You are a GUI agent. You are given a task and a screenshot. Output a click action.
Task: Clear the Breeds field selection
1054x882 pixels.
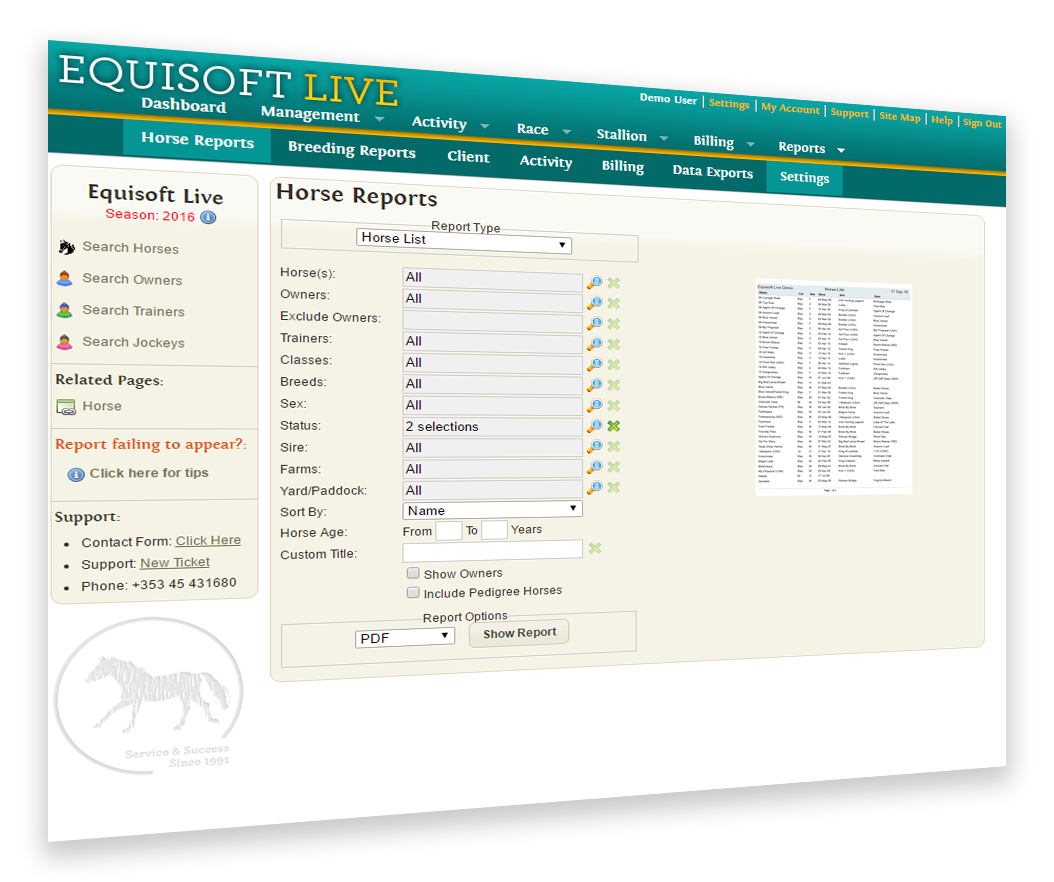tap(613, 385)
